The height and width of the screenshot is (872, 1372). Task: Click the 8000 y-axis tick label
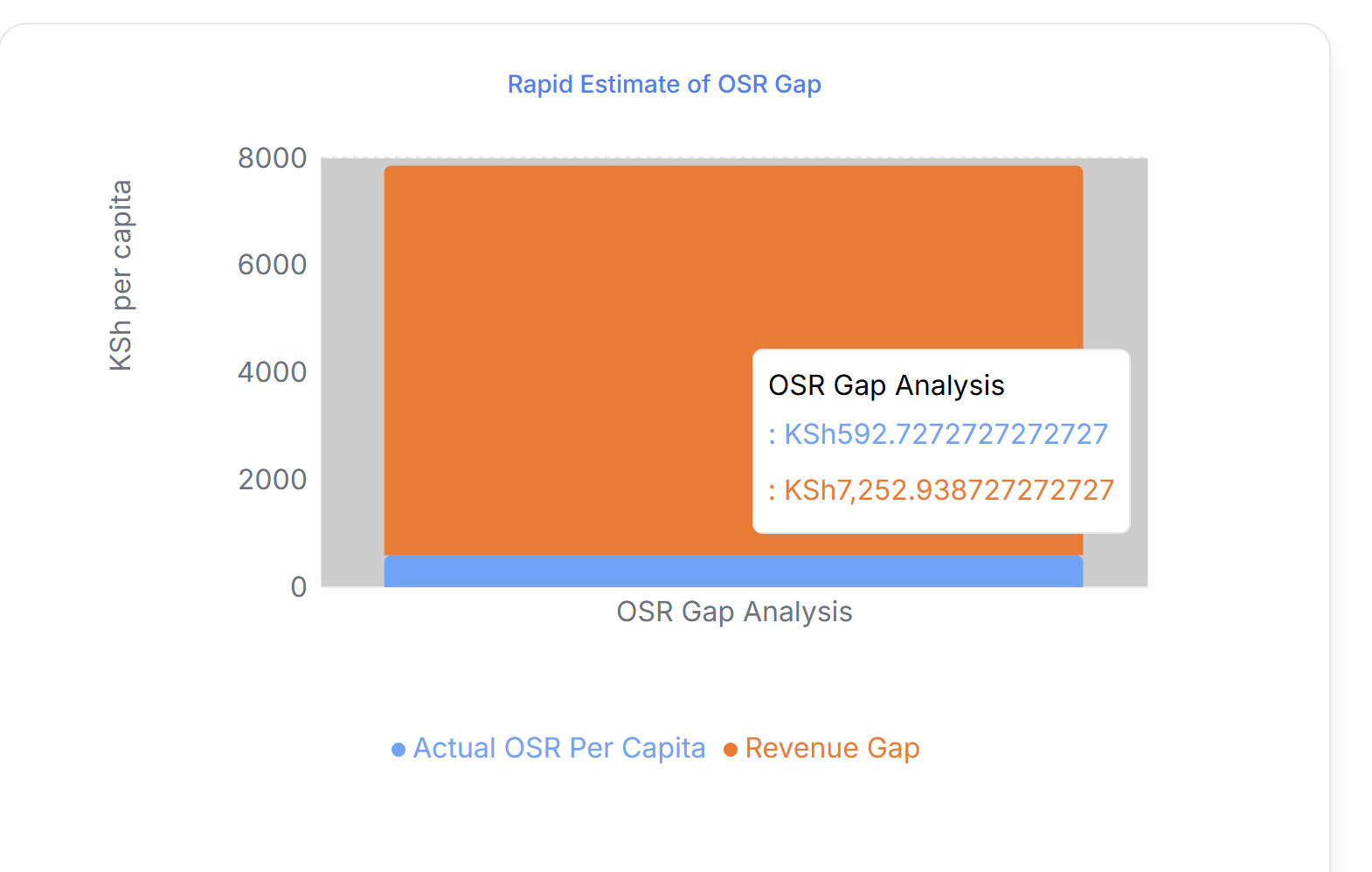point(273,158)
